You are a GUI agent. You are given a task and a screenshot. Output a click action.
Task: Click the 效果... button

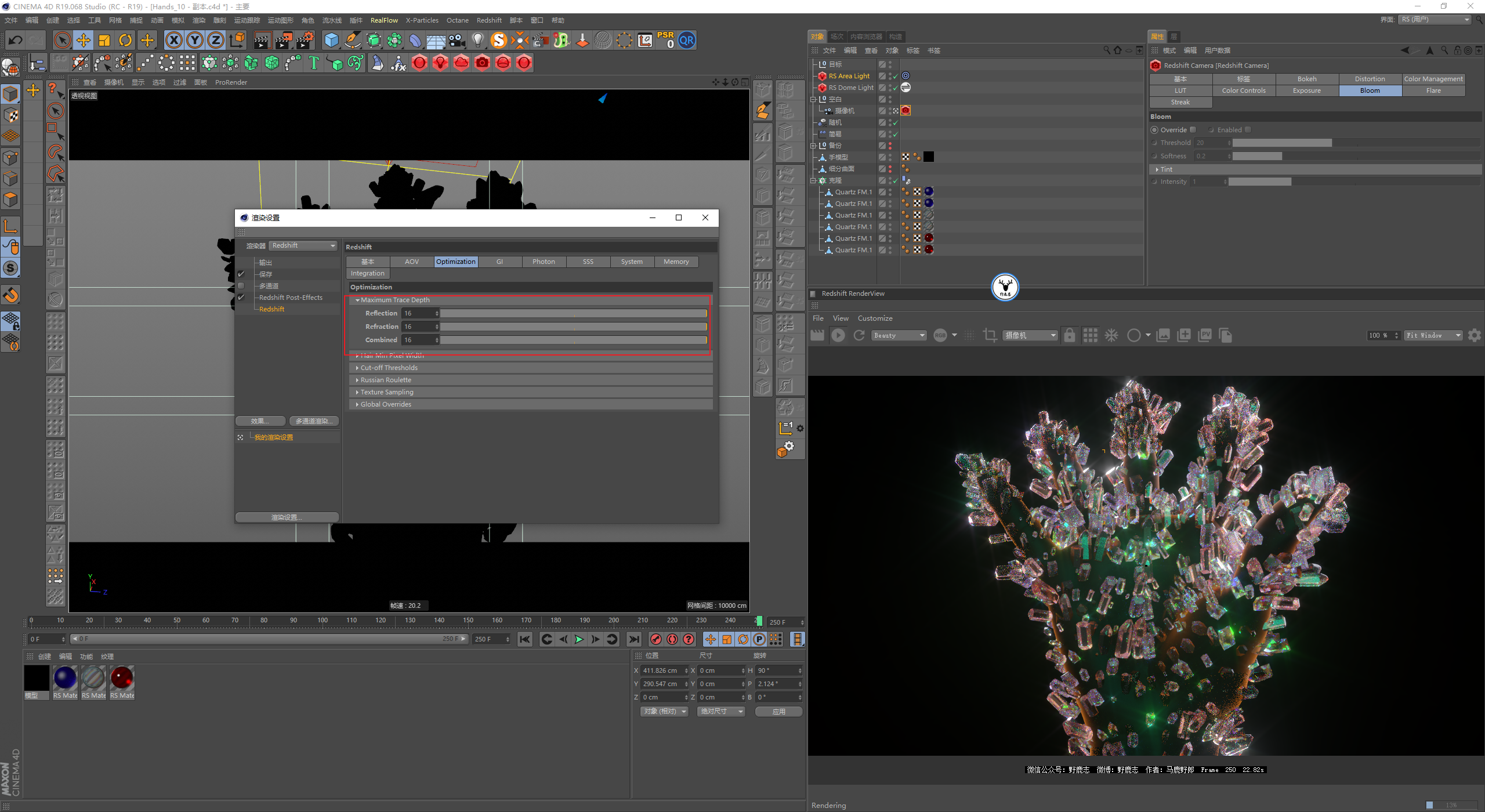[x=260, y=421]
